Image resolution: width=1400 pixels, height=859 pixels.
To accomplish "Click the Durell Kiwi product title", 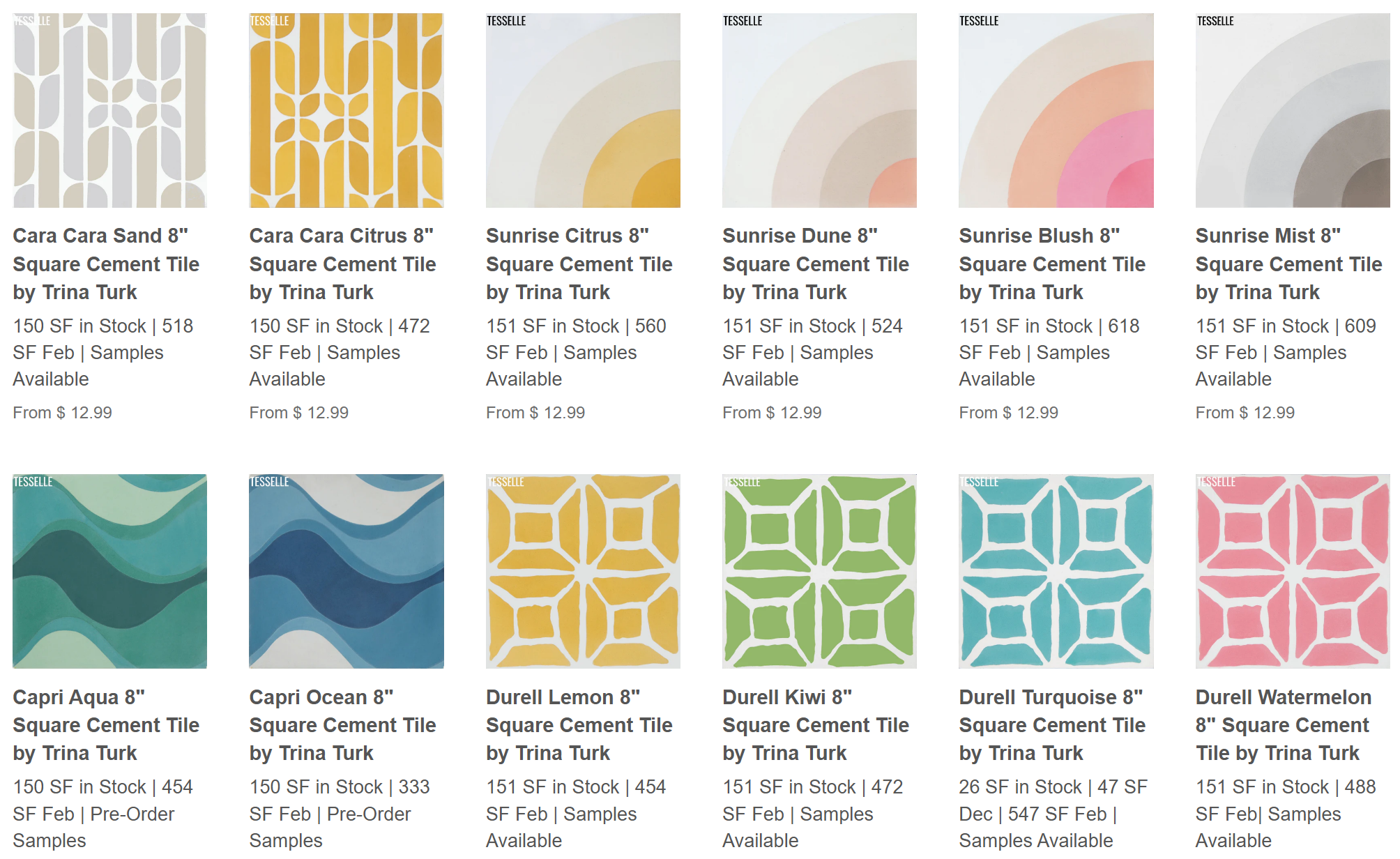I will point(815,725).
